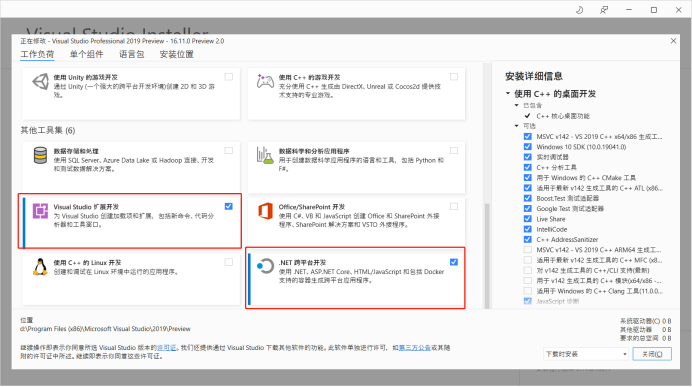
Task: Close the modify dialog with the X
Action: (673, 41)
